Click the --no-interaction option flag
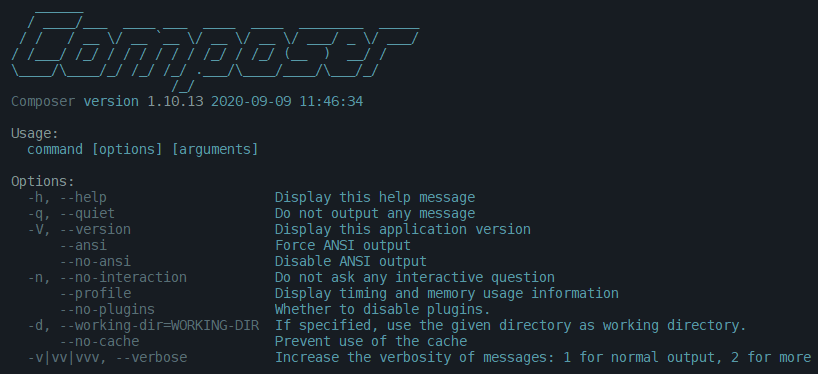The height and width of the screenshot is (374, 818). point(123,278)
